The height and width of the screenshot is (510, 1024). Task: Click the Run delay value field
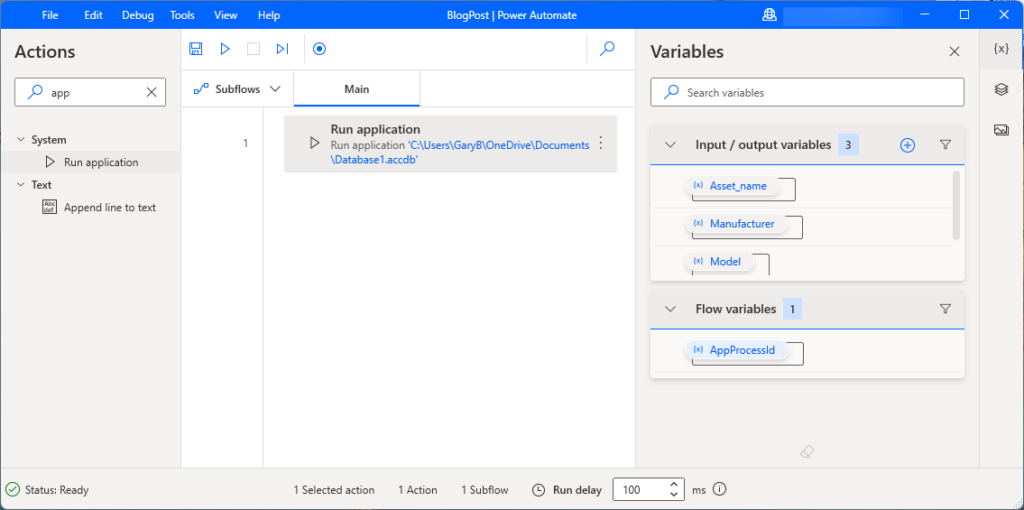pyautogui.click(x=640, y=489)
